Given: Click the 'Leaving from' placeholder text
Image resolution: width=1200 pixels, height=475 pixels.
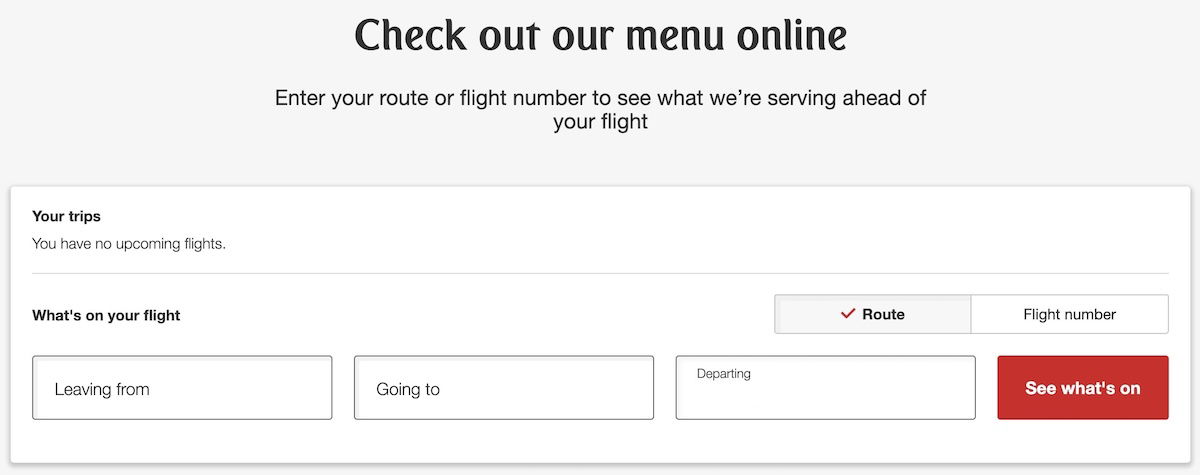Looking at the screenshot, I should coord(102,389).
